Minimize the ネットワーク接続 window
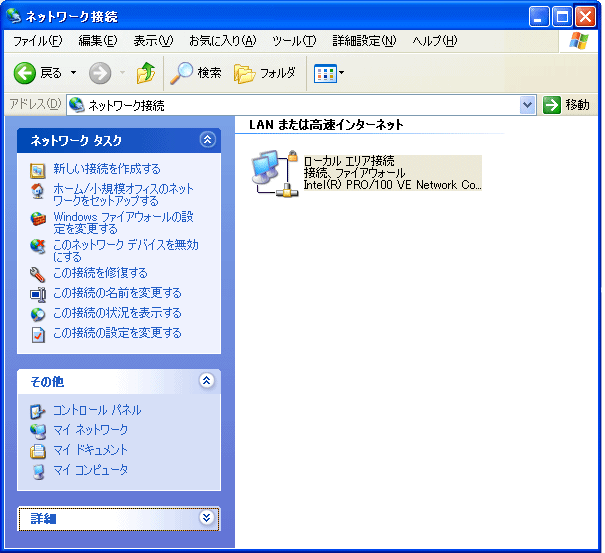The image size is (605, 553). tap(539, 17)
